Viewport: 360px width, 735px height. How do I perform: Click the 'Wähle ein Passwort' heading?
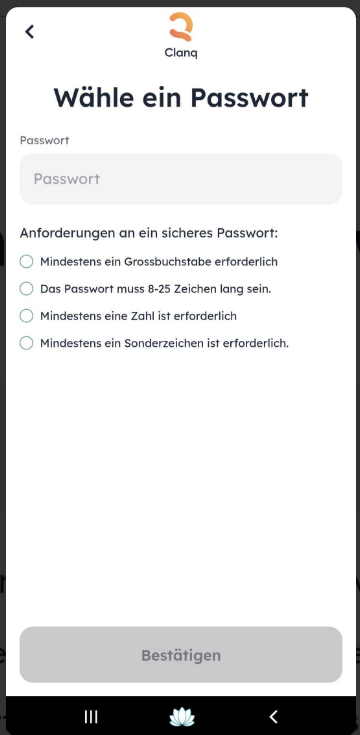click(x=181, y=98)
